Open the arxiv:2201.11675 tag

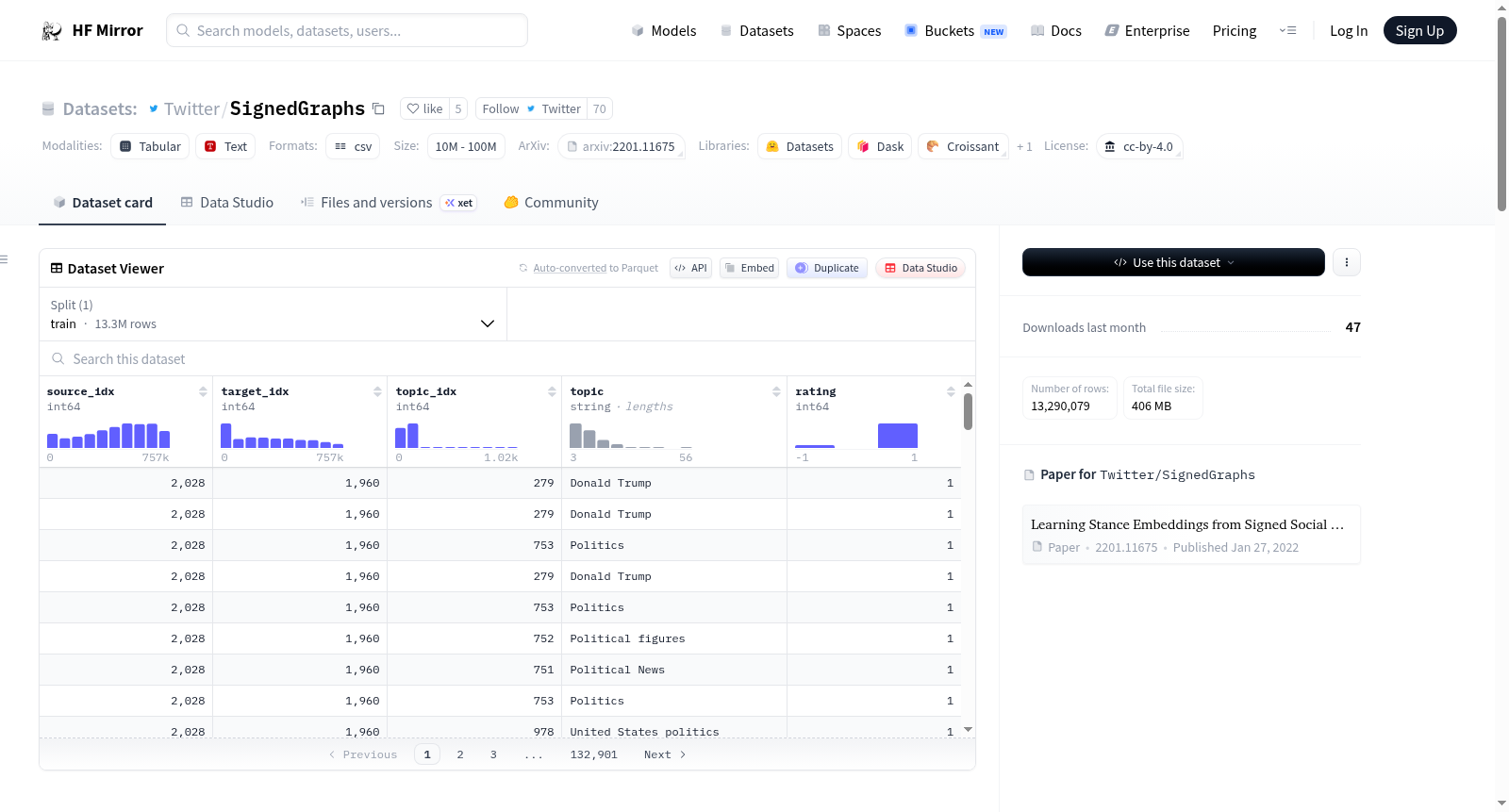[x=622, y=146]
